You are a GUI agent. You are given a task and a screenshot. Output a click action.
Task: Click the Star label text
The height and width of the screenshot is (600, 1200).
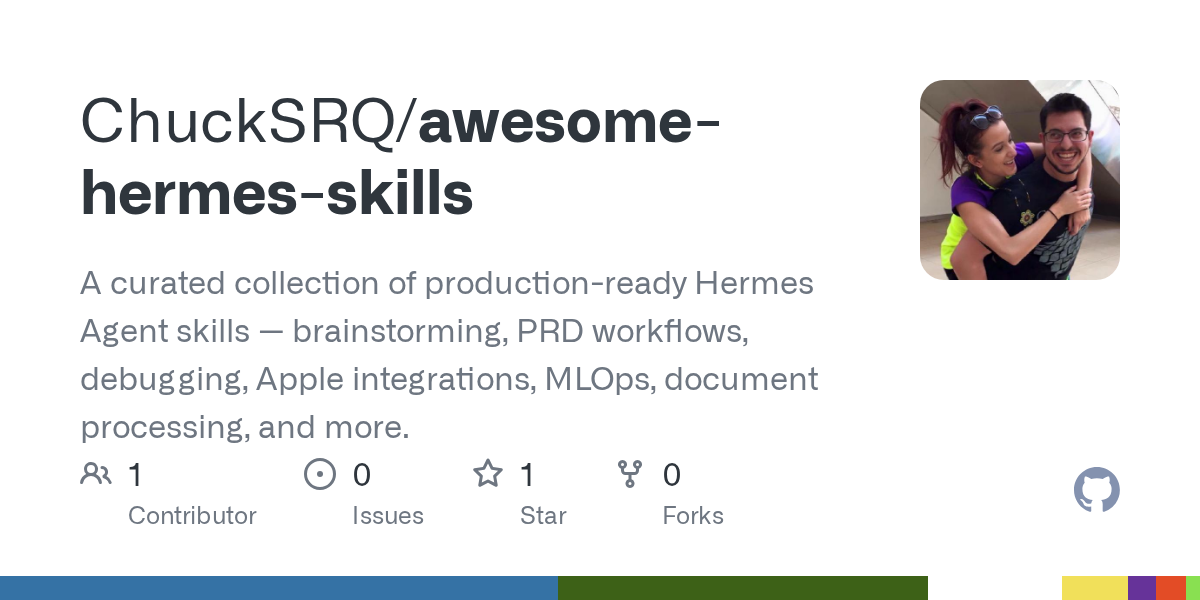click(543, 516)
